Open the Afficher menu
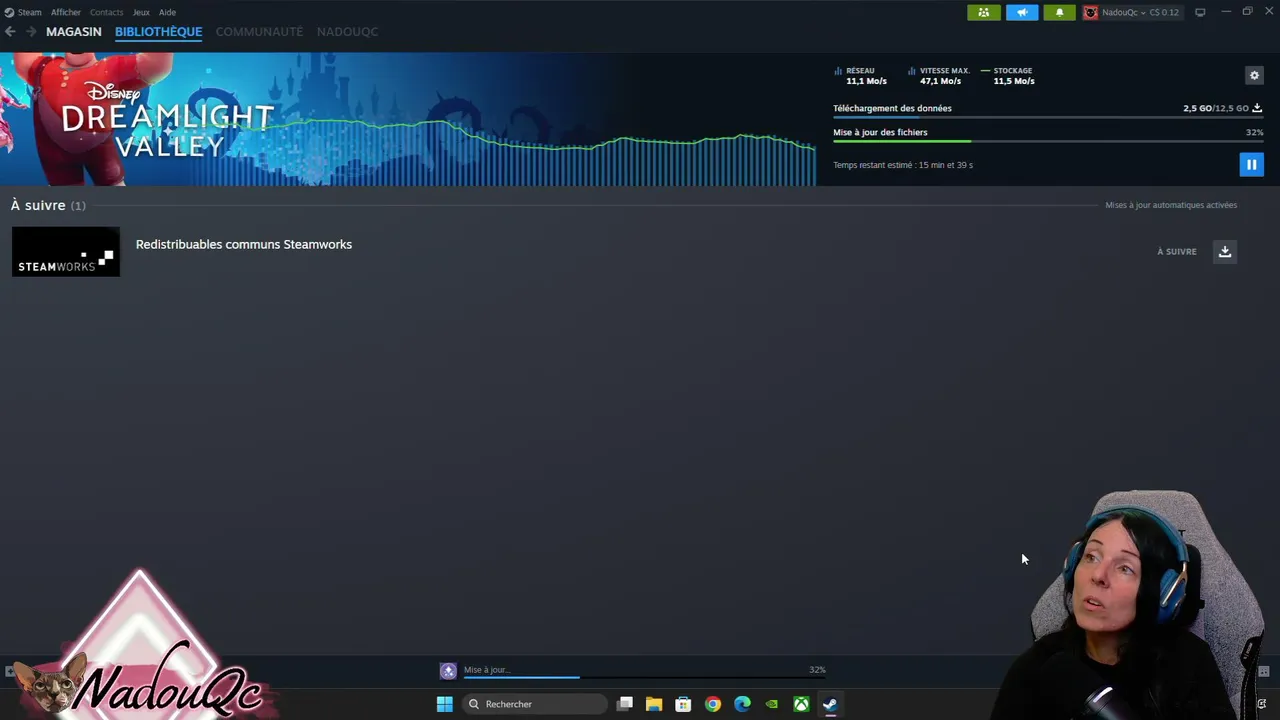 pos(66,12)
